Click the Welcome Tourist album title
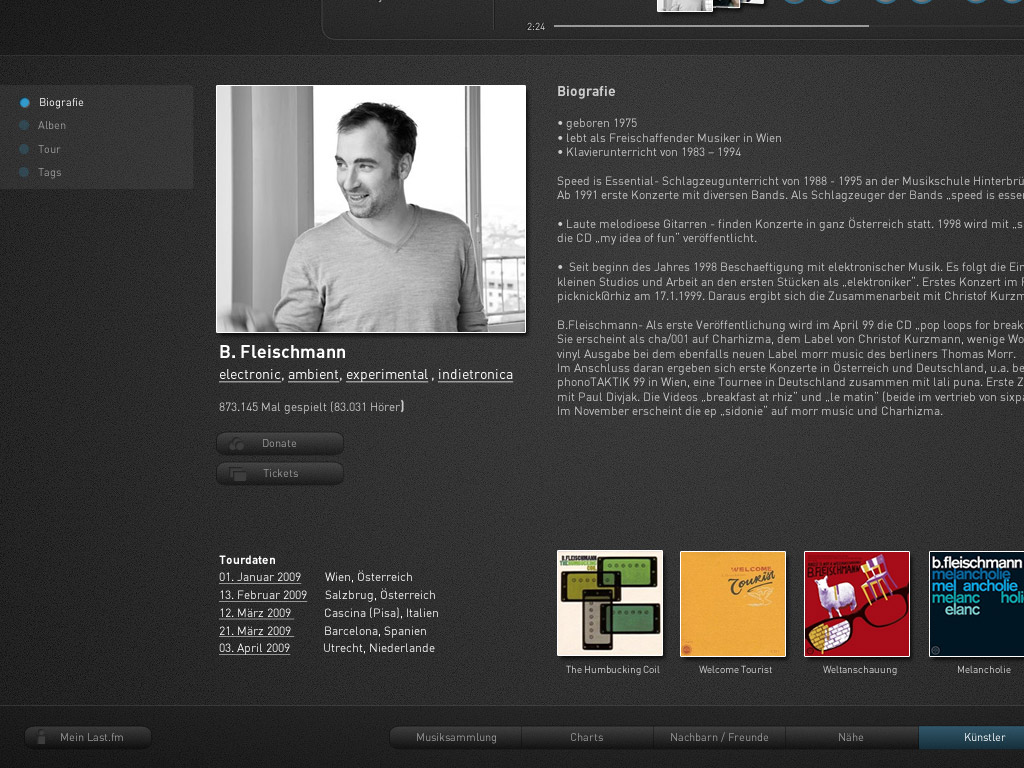 735,669
